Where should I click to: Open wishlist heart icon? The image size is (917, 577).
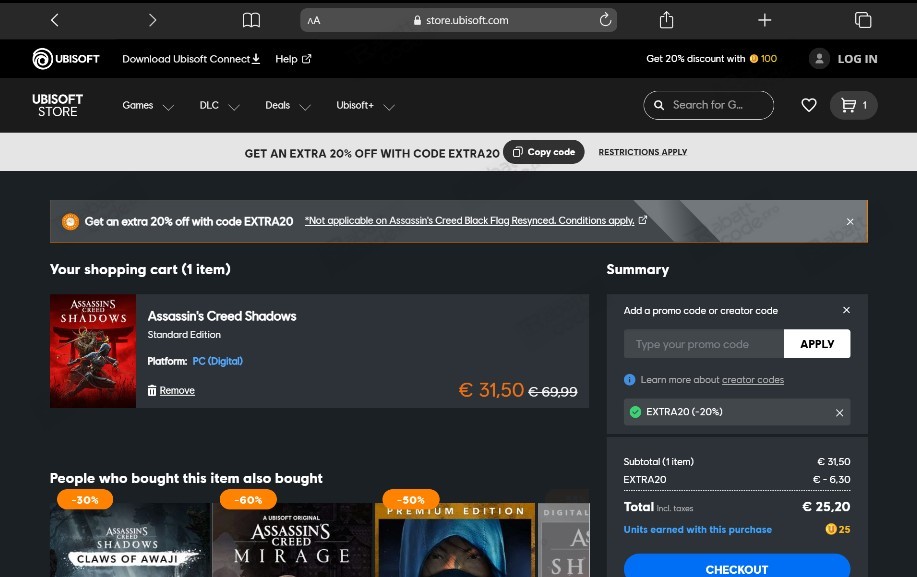(809, 105)
